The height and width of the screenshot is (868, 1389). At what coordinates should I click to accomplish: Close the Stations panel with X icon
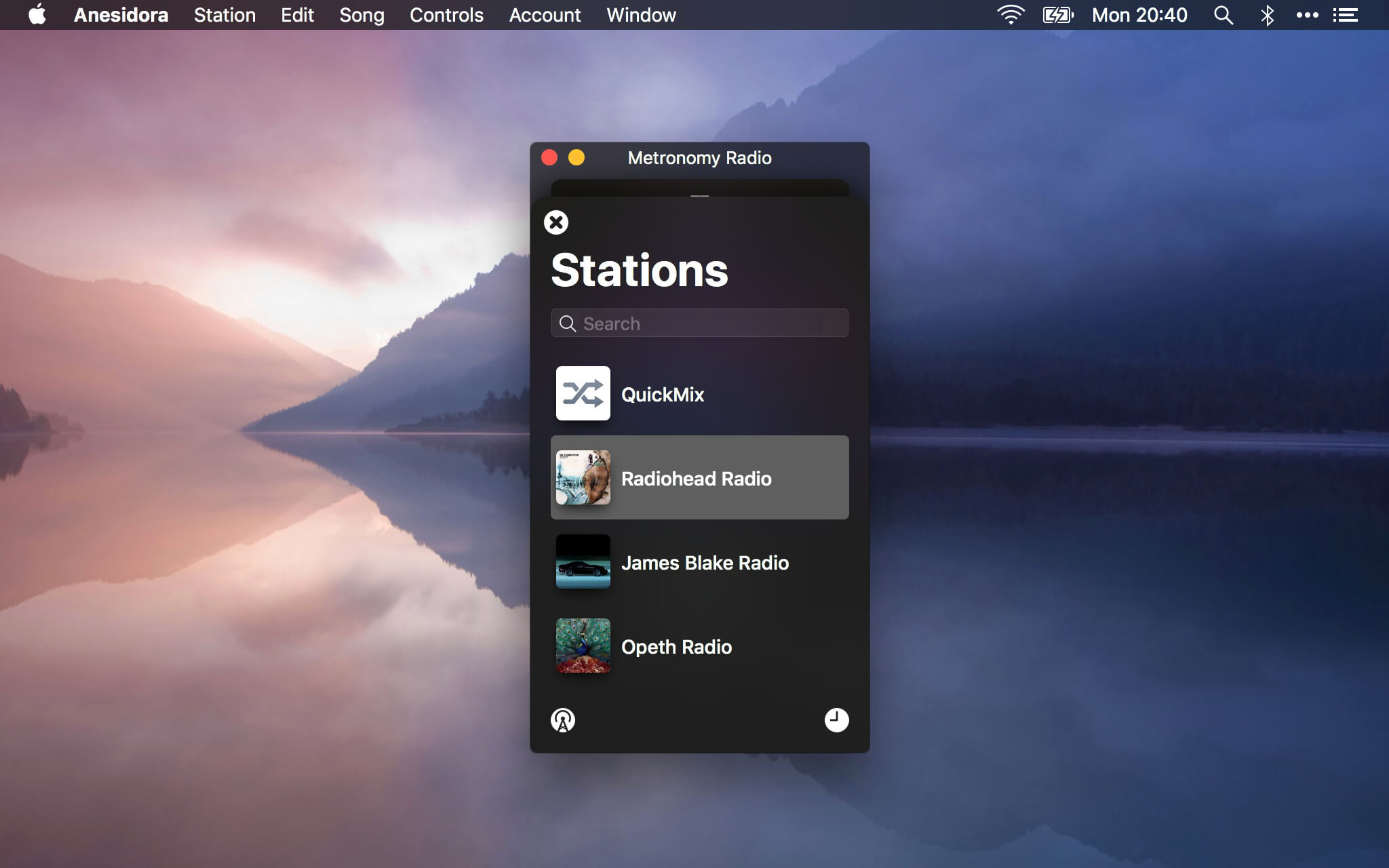(x=555, y=222)
